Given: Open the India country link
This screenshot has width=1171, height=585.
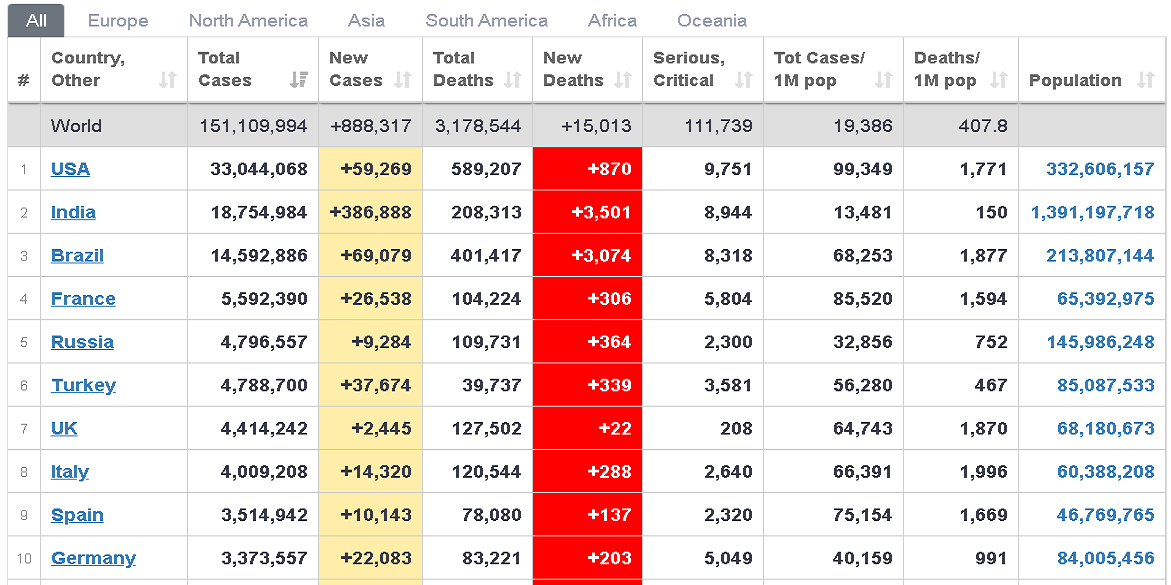Looking at the screenshot, I should pos(73,212).
